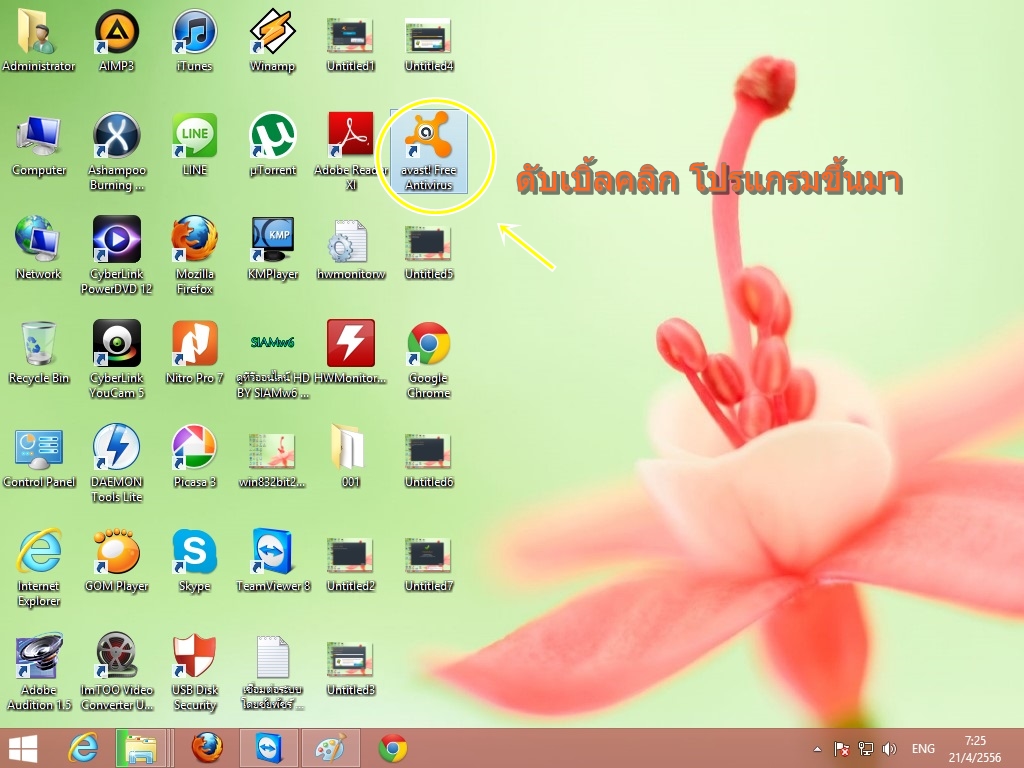
Task: Select the Untitled2 image thumbnail
Action: tap(351, 564)
